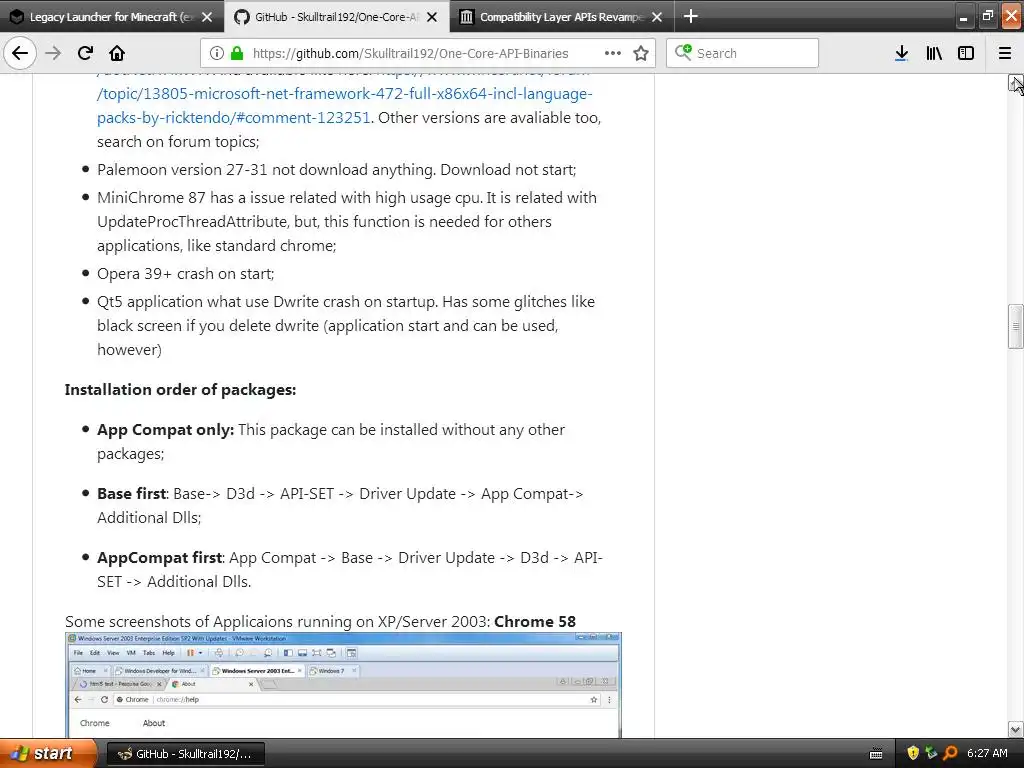Switch to Legacy Launcher for Minecraft tab
This screenshot has height=768, width=1024.
tap(112, 17)
